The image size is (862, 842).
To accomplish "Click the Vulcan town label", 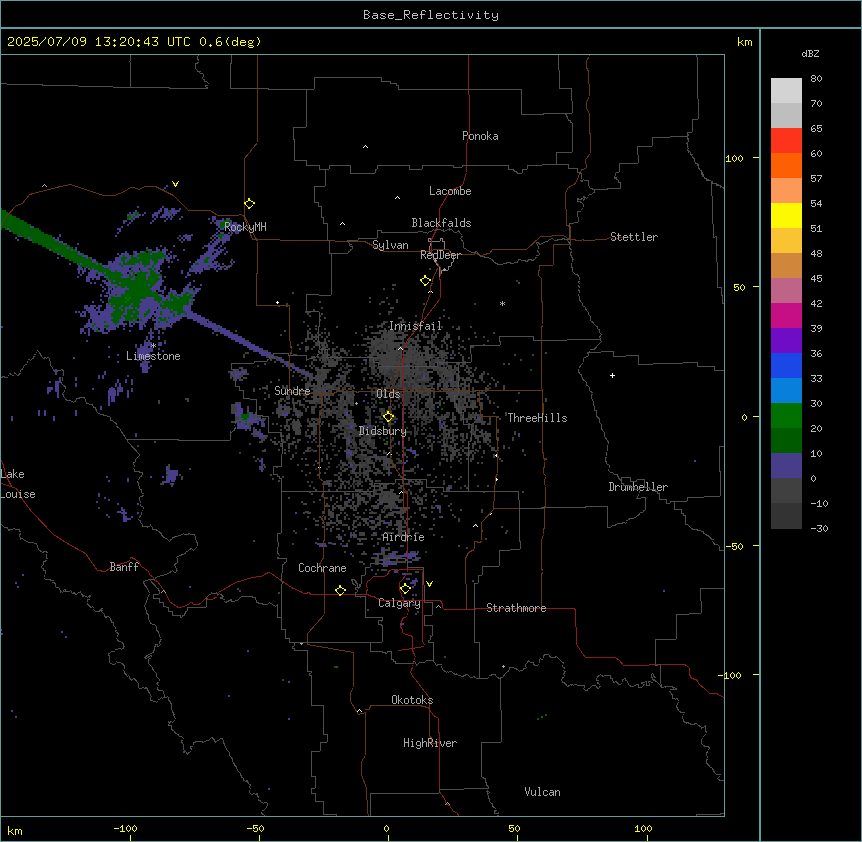I will [542, 792].
